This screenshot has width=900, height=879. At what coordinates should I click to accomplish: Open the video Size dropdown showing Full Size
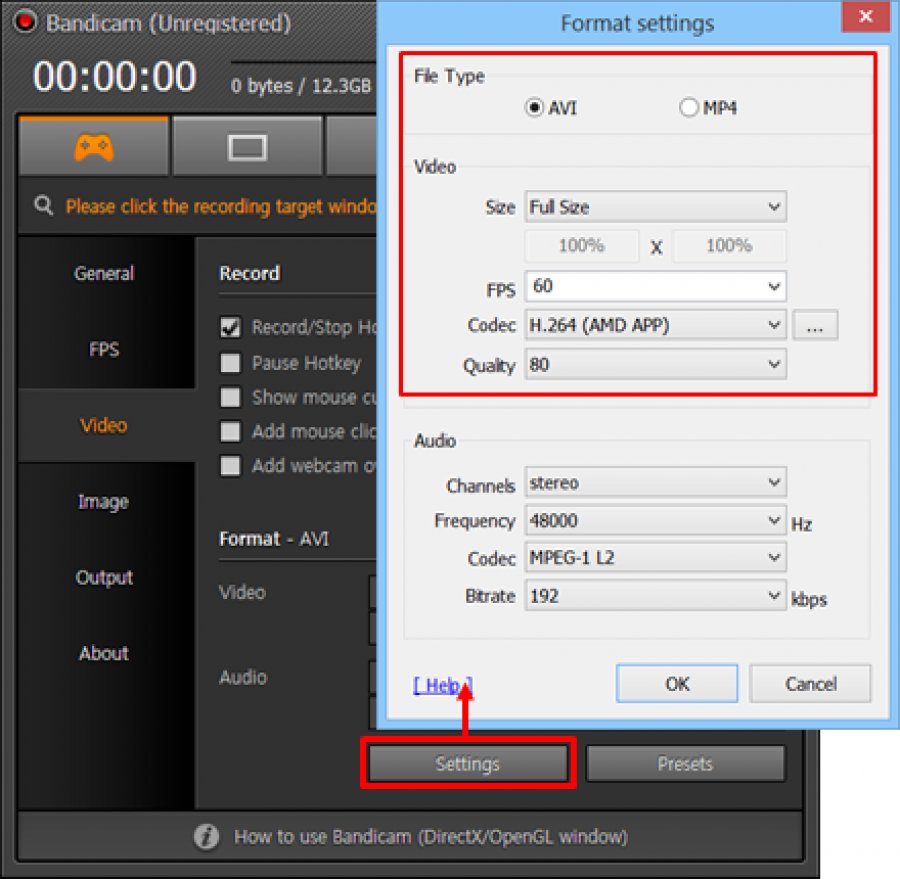tap(656, 207)
